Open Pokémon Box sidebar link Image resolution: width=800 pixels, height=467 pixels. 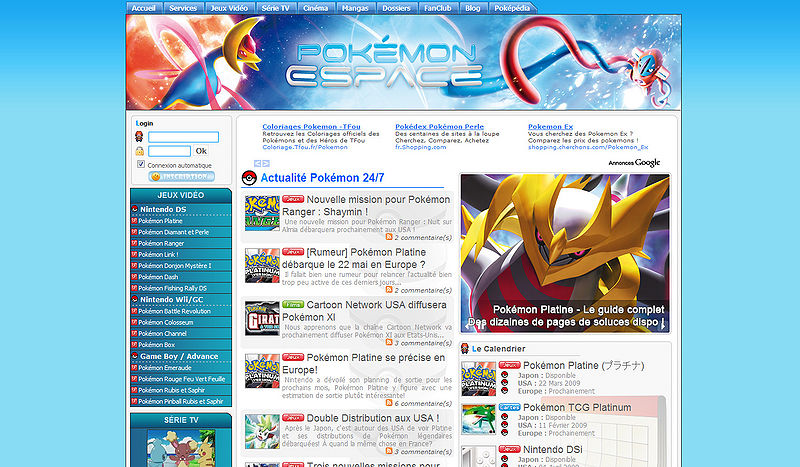pos(157,345)
